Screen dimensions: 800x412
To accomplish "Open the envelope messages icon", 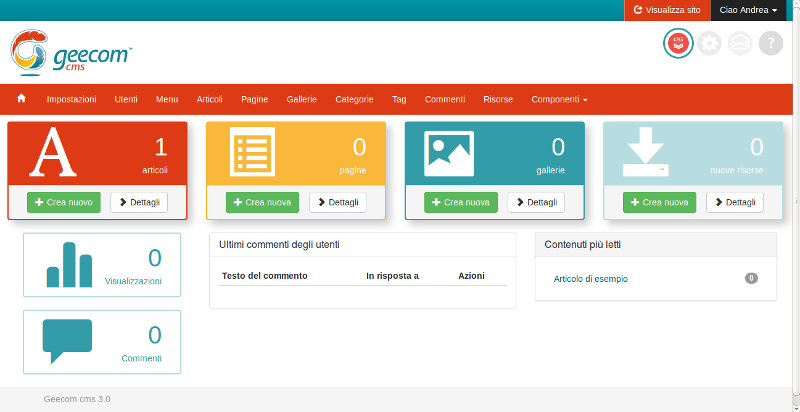I will click(740, 43).
